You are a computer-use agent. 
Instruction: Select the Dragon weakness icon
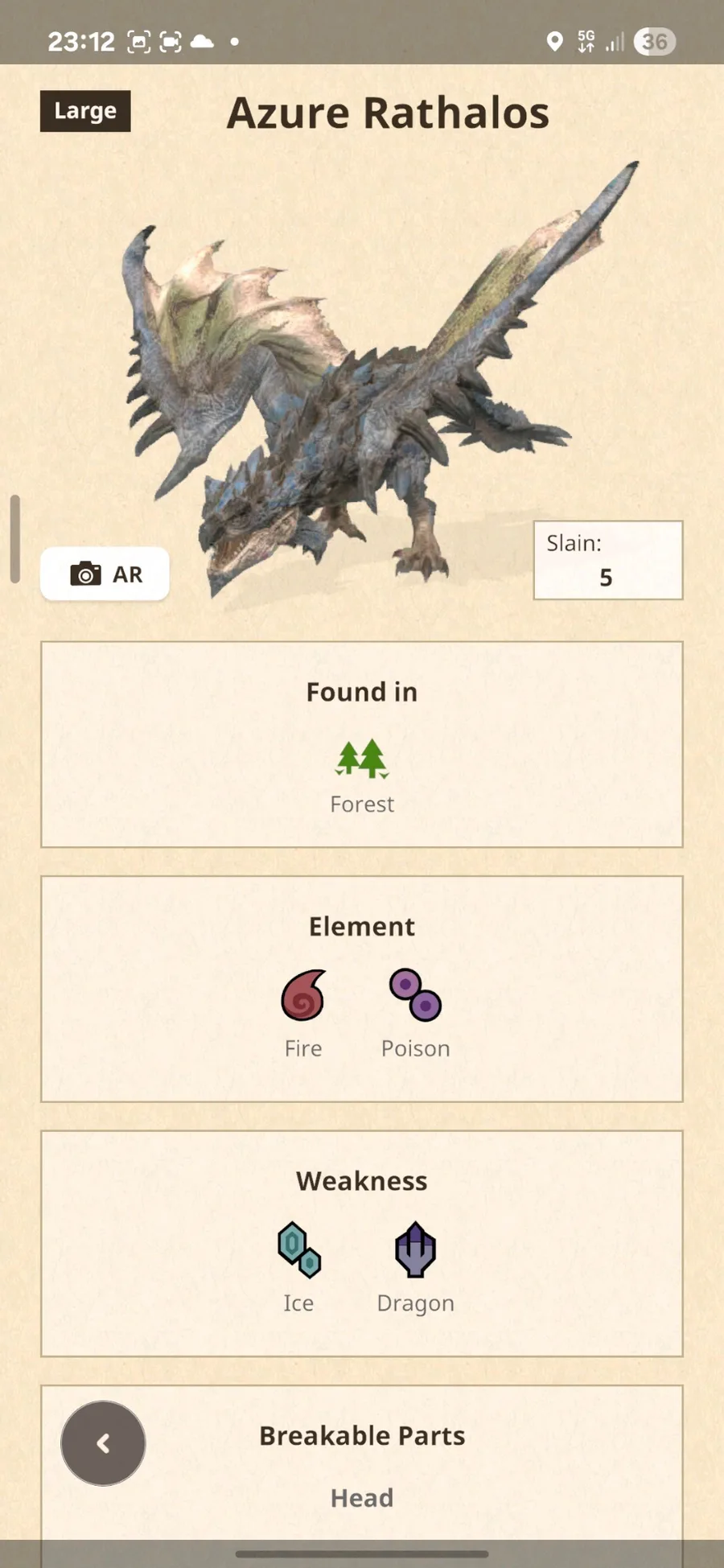(415, 1249)
